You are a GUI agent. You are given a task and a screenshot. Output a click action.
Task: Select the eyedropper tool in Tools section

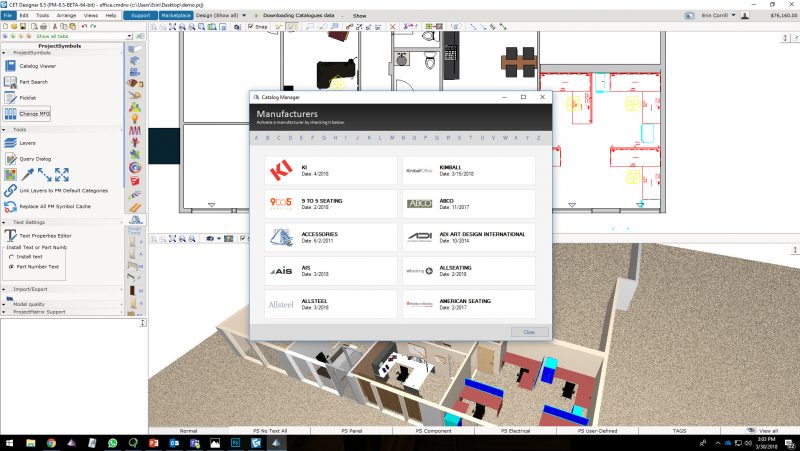[x=28, y=174]
